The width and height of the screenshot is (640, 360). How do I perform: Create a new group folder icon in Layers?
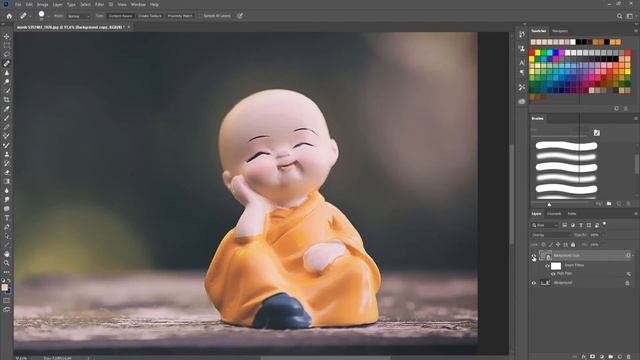click(611, 357)
